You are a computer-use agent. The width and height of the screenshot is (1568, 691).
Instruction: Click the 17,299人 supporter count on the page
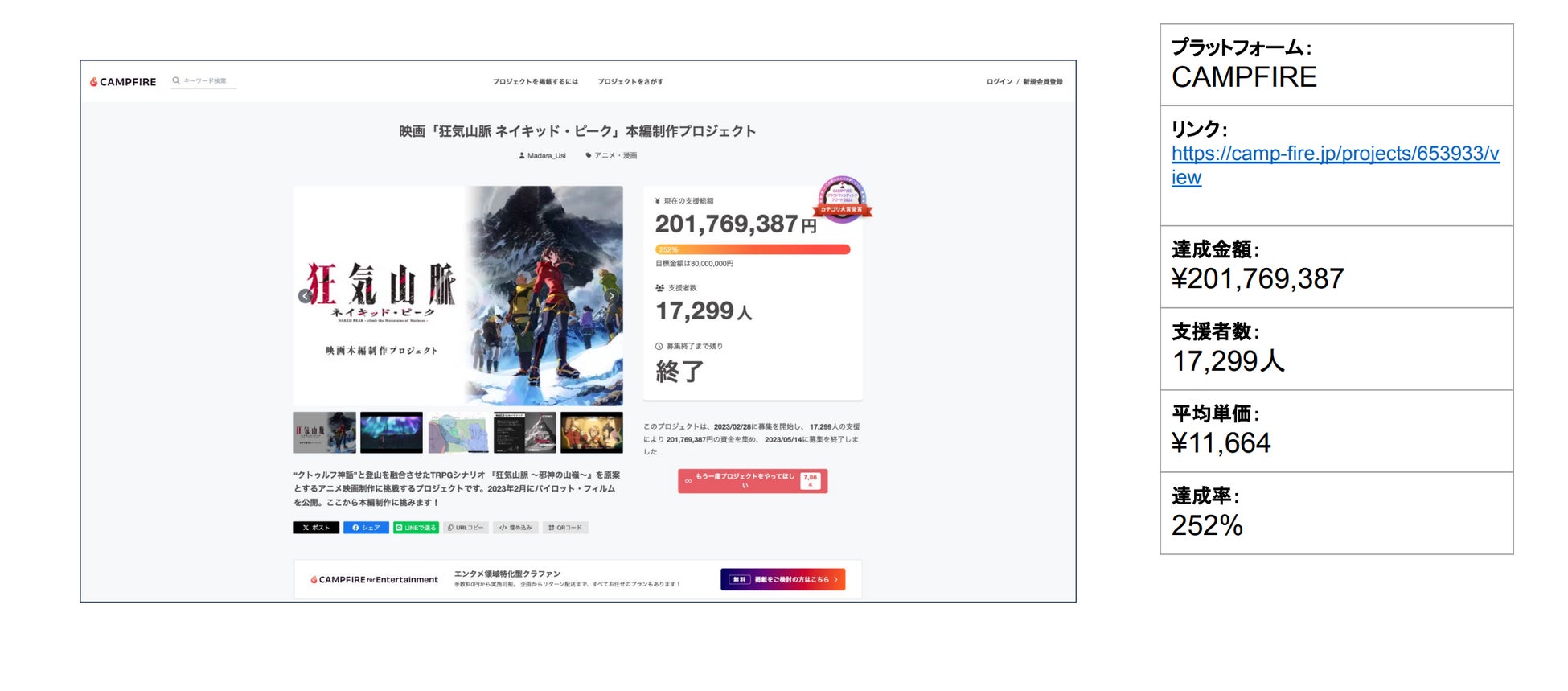click(704, 311)
